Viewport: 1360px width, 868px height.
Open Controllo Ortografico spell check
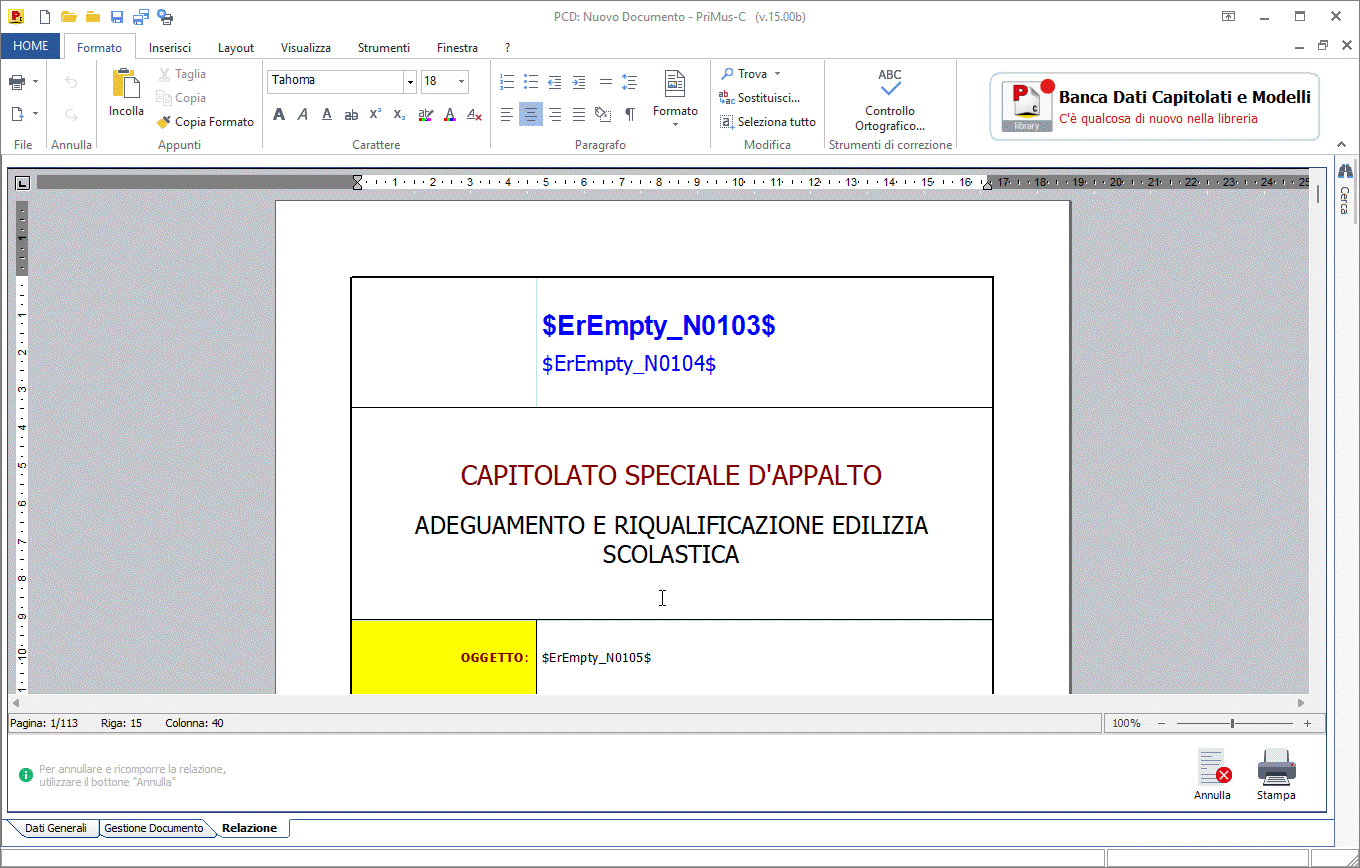point(889,101)
